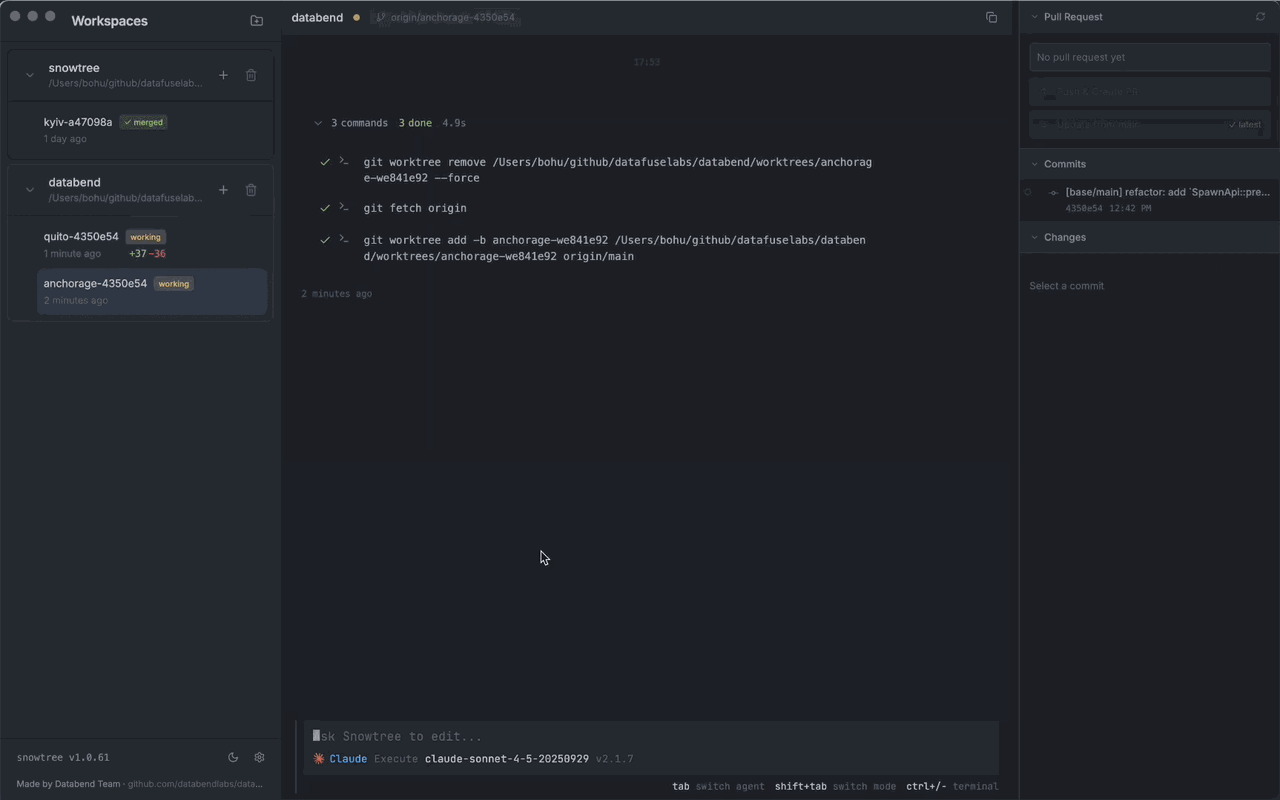Add a worktree to databend workspace
Viewport: 1280px width, 800px height.
click(x=223, y=189)
